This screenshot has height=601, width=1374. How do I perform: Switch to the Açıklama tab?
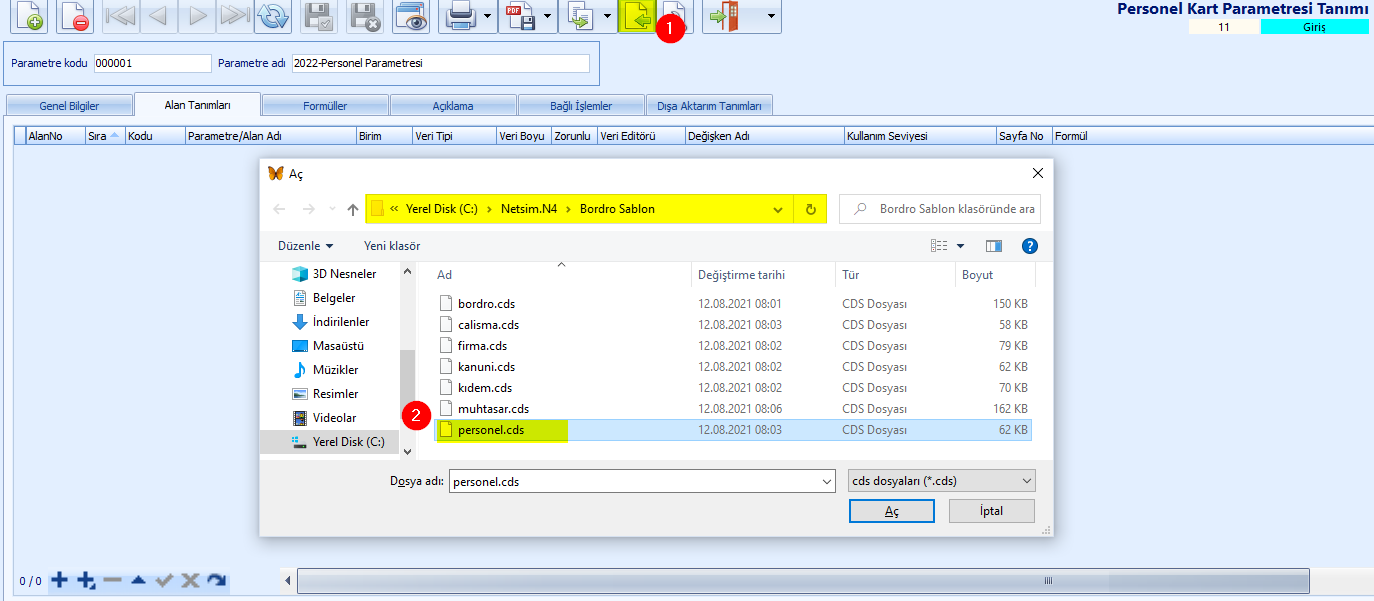click(x=453, y=105)
